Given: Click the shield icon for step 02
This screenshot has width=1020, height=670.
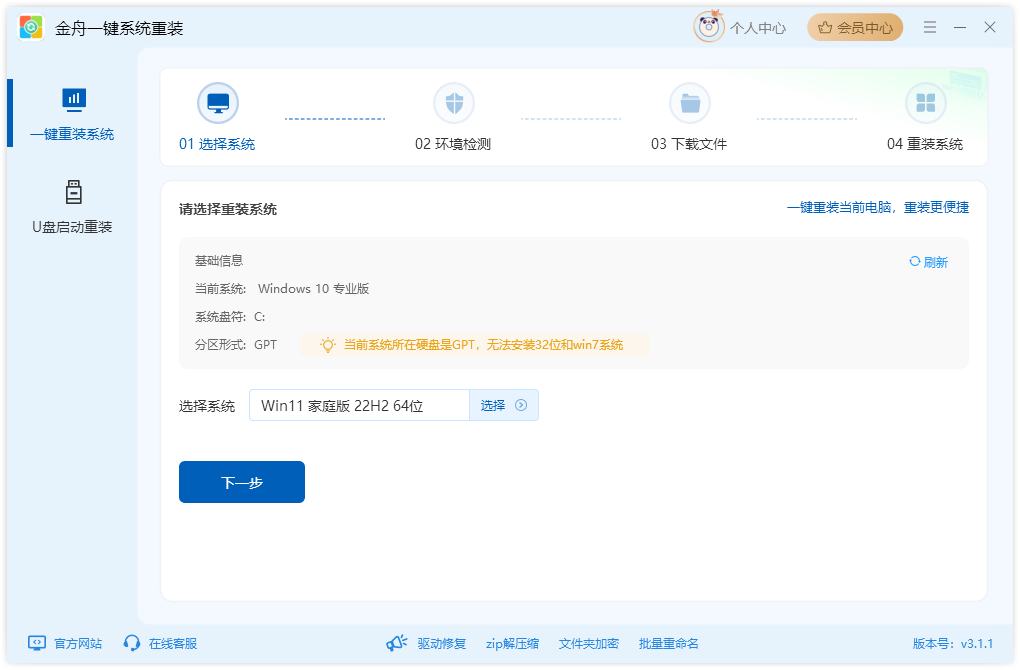Looking at the screenshot, I should point(454,103).
